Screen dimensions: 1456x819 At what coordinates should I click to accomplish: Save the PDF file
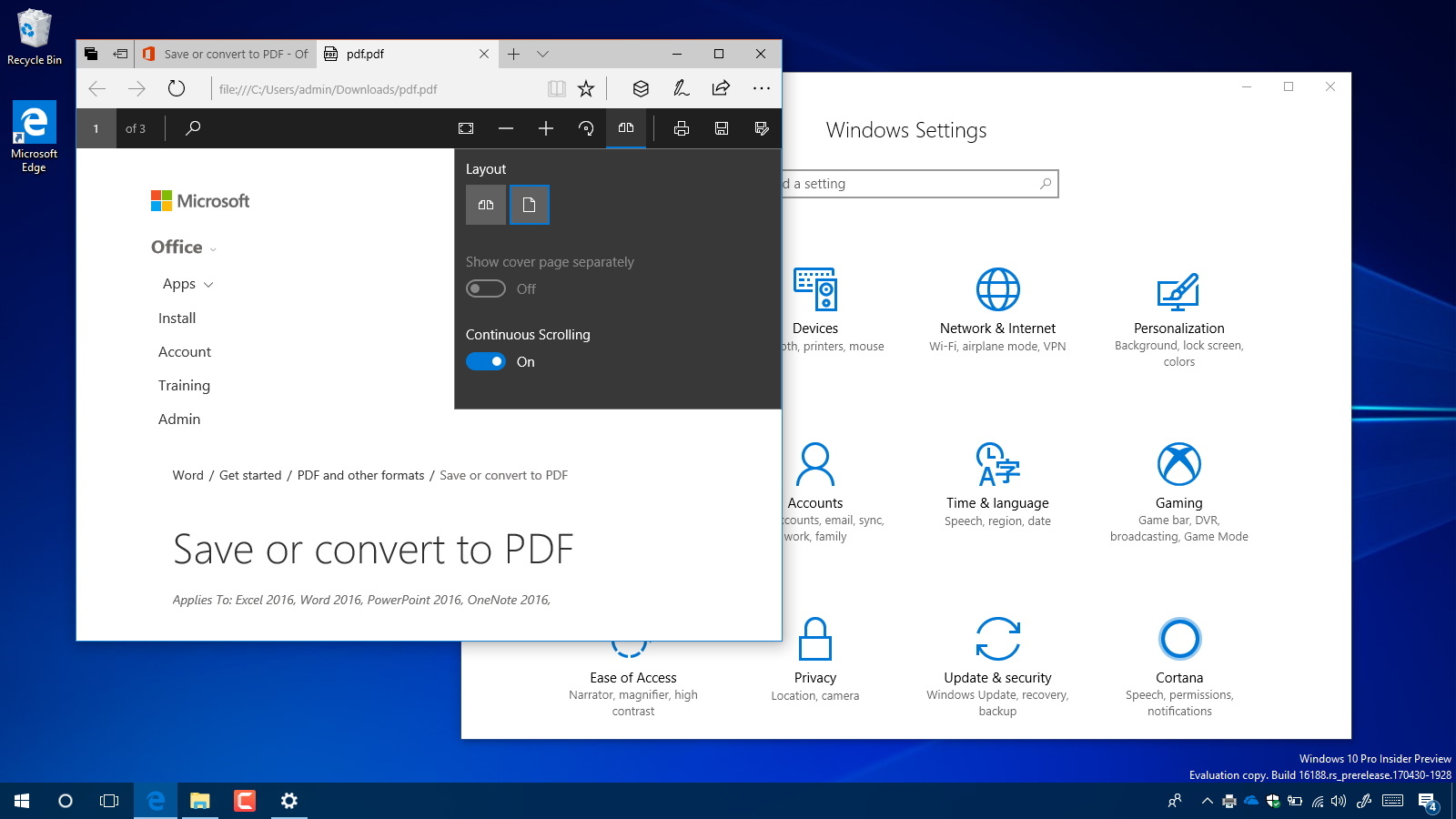coord(721,128)
